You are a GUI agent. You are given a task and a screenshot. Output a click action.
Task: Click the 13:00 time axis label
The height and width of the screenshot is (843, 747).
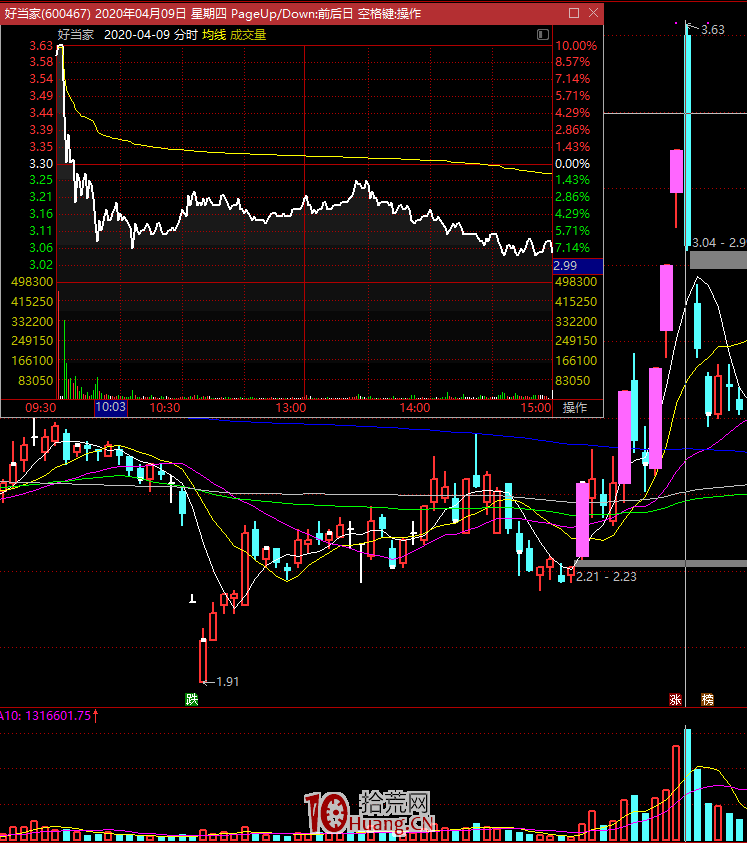pyautogui.click(x=291, y=408)
